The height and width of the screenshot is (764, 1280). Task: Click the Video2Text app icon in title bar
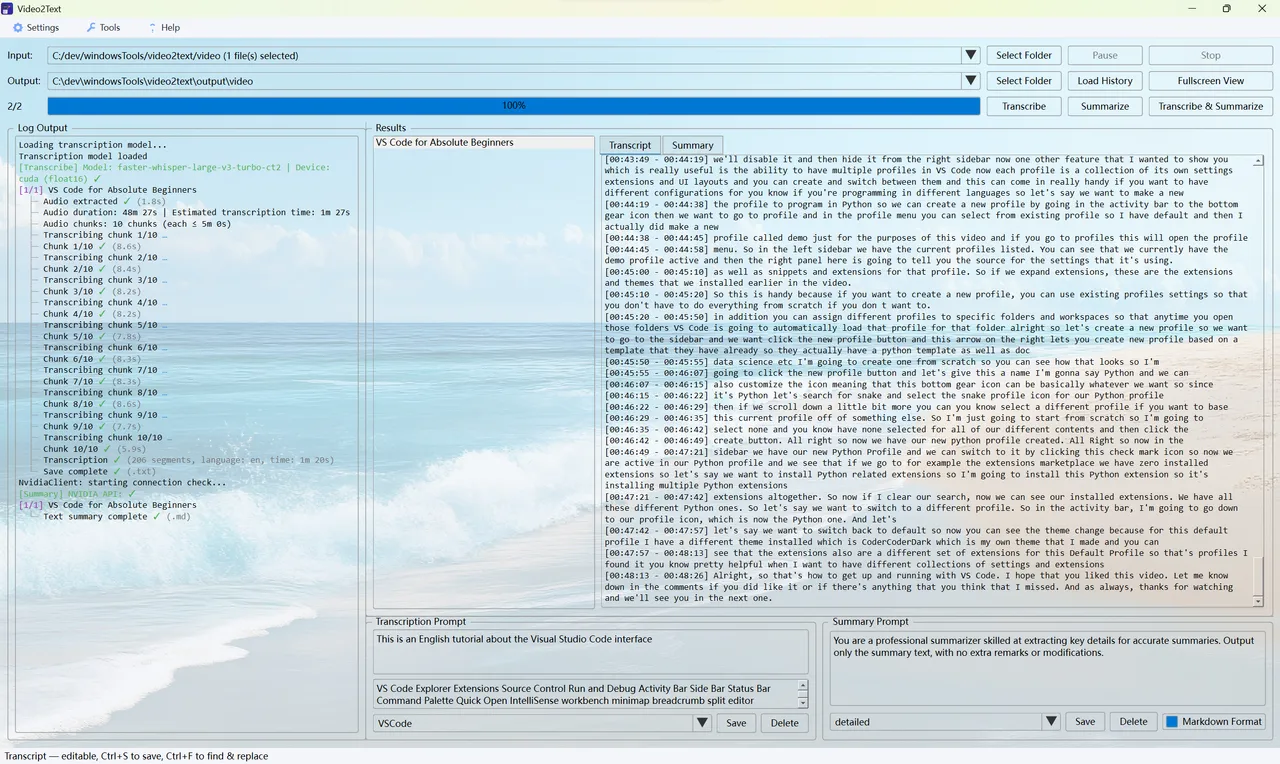click(7, 8)
